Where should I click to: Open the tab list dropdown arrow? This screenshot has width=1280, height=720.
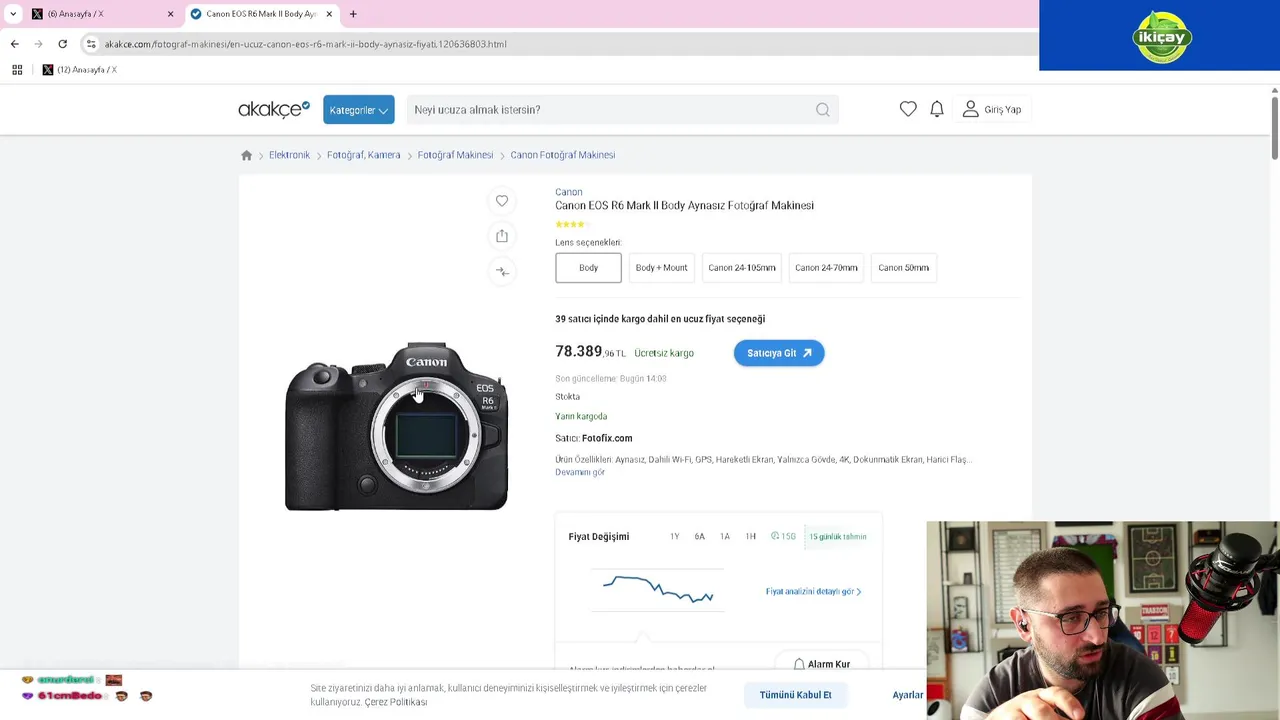click(13, 14)
